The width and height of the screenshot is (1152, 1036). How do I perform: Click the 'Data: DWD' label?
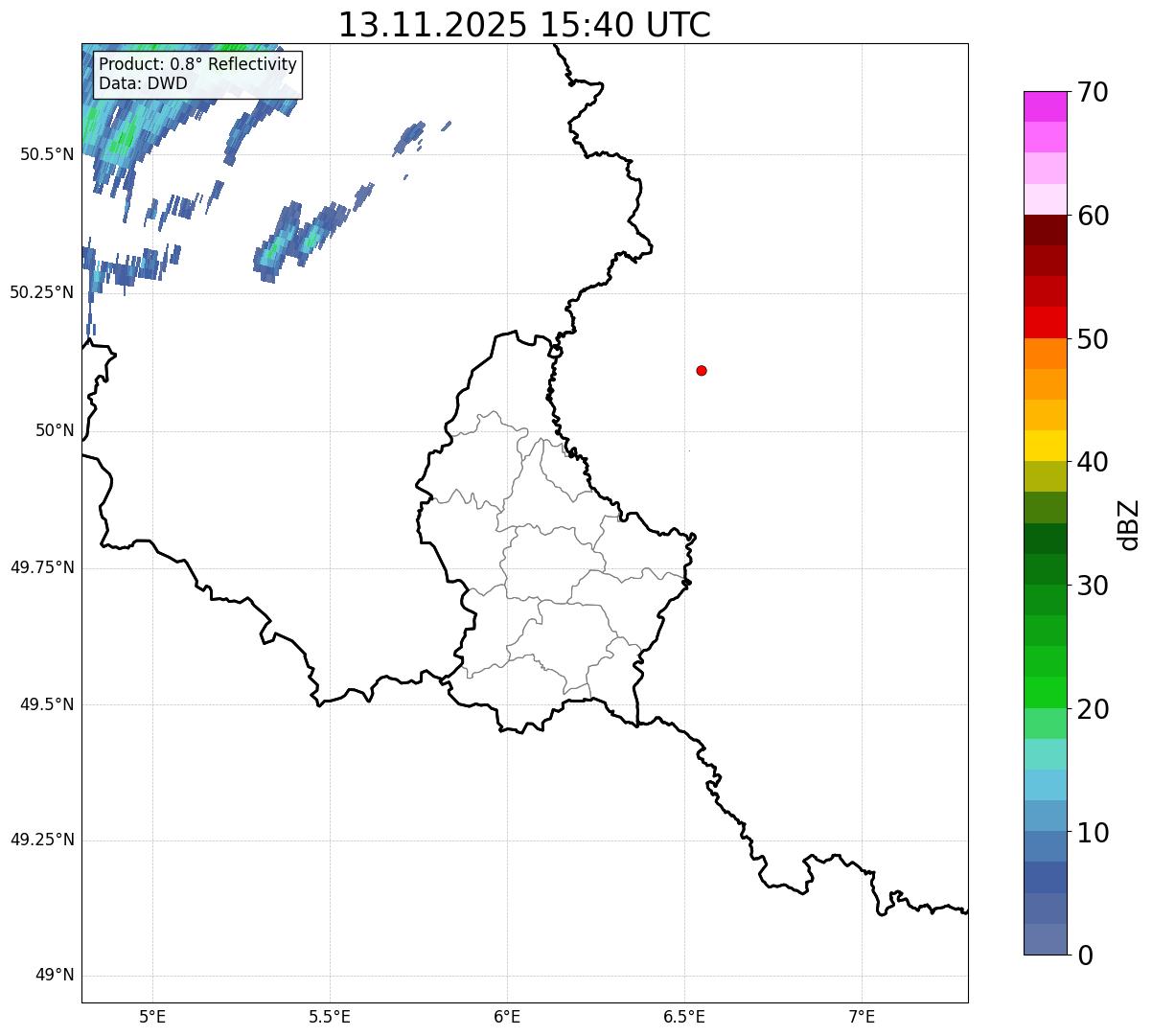143,83
